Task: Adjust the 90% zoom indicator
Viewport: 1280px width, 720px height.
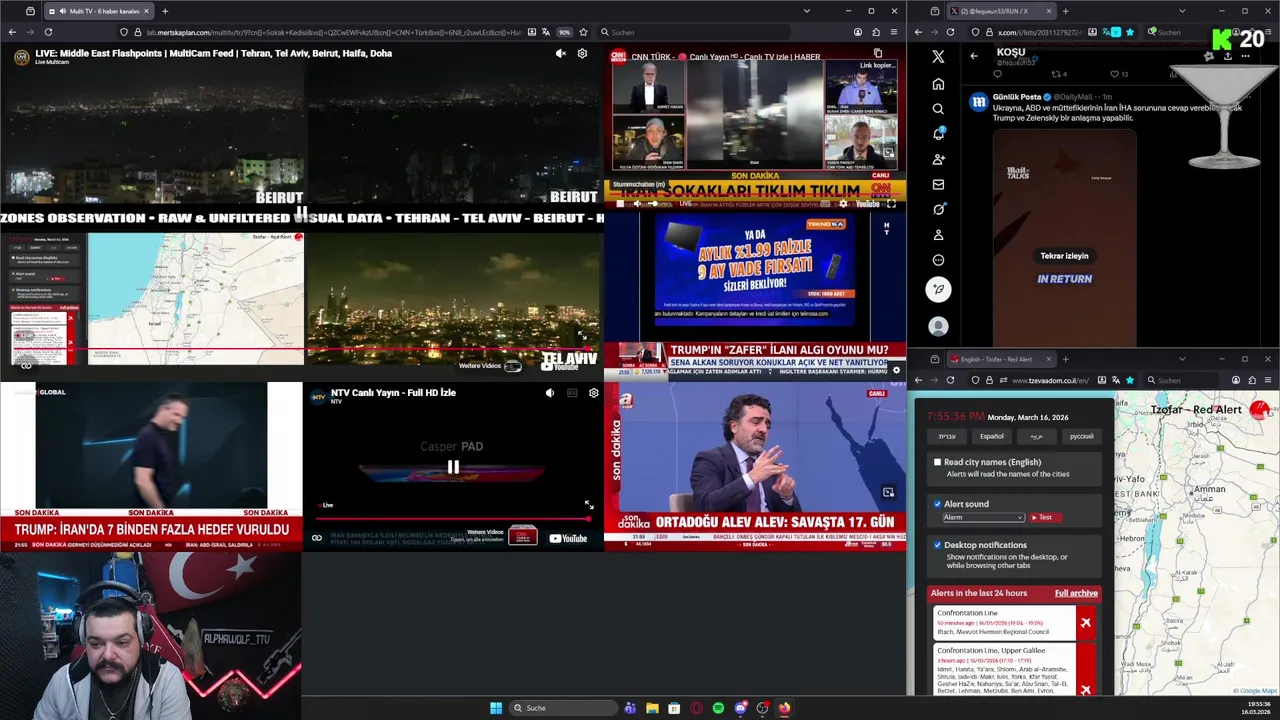Action: pyautogui.click(x=565, y=32)
